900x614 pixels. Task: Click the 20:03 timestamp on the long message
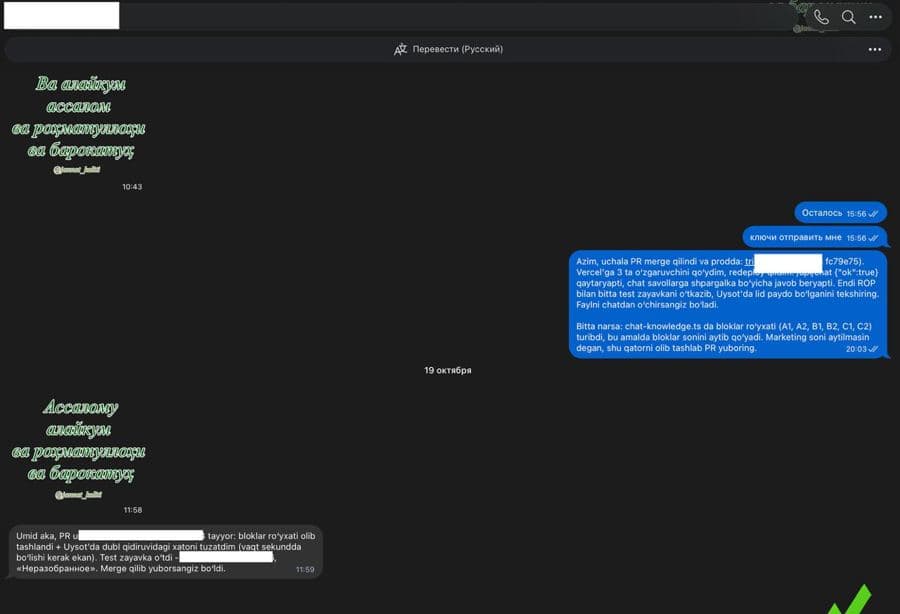(x=856, y=349)
